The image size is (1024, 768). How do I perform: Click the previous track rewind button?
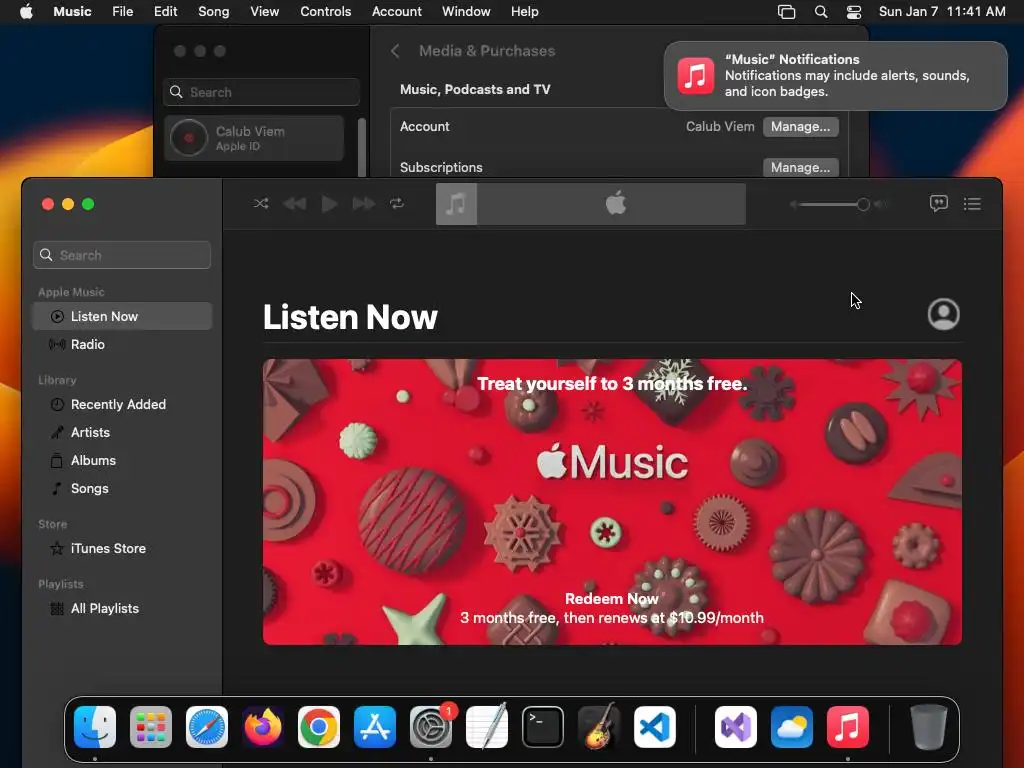click(x=295, y=204)
